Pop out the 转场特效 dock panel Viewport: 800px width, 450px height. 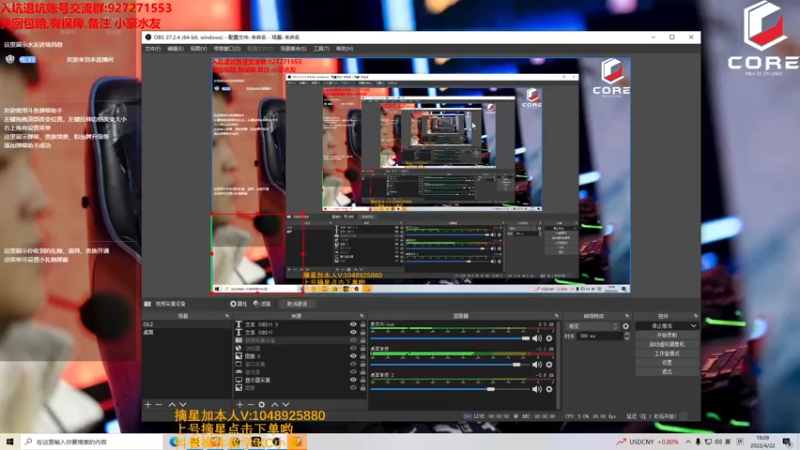[627, 316]
